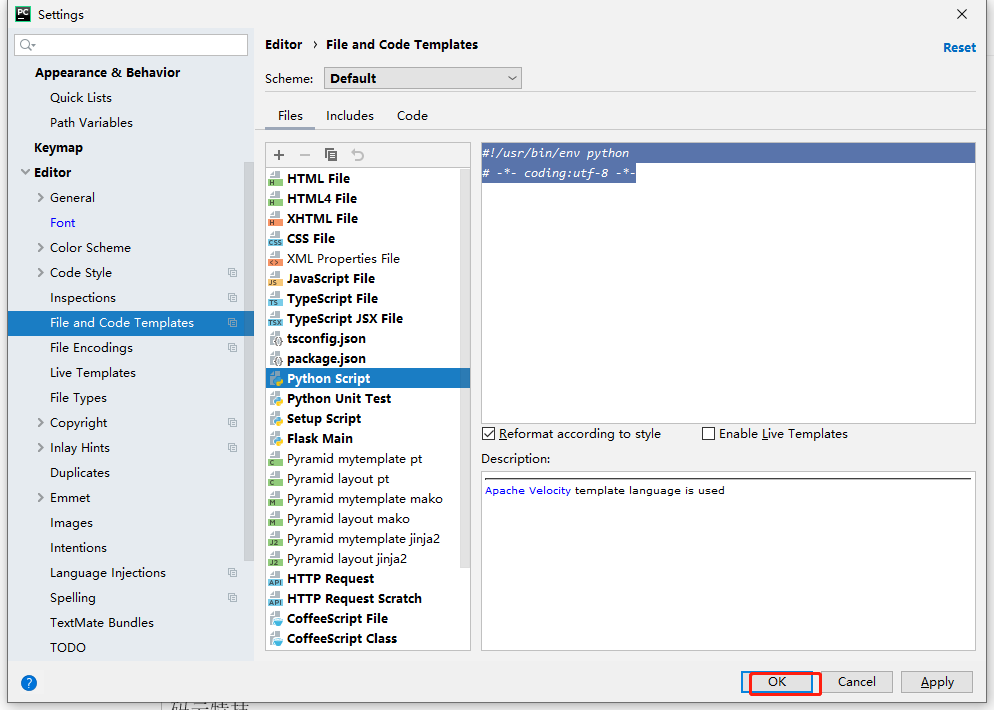
Task: Open the Font settings page
Action: pos(63,223)
